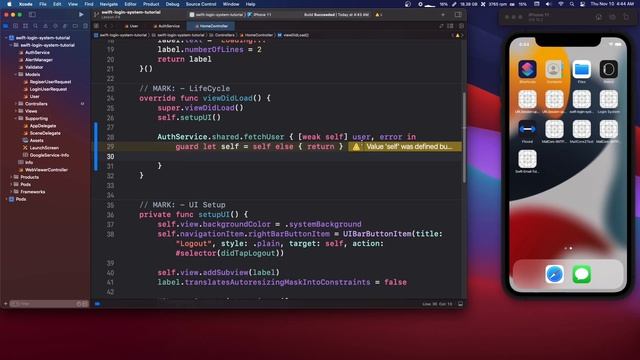The height and width of the screenshot is (360, 640).
Task: Open the macOS Spotlight search icon
Action: tap(572, 4)
